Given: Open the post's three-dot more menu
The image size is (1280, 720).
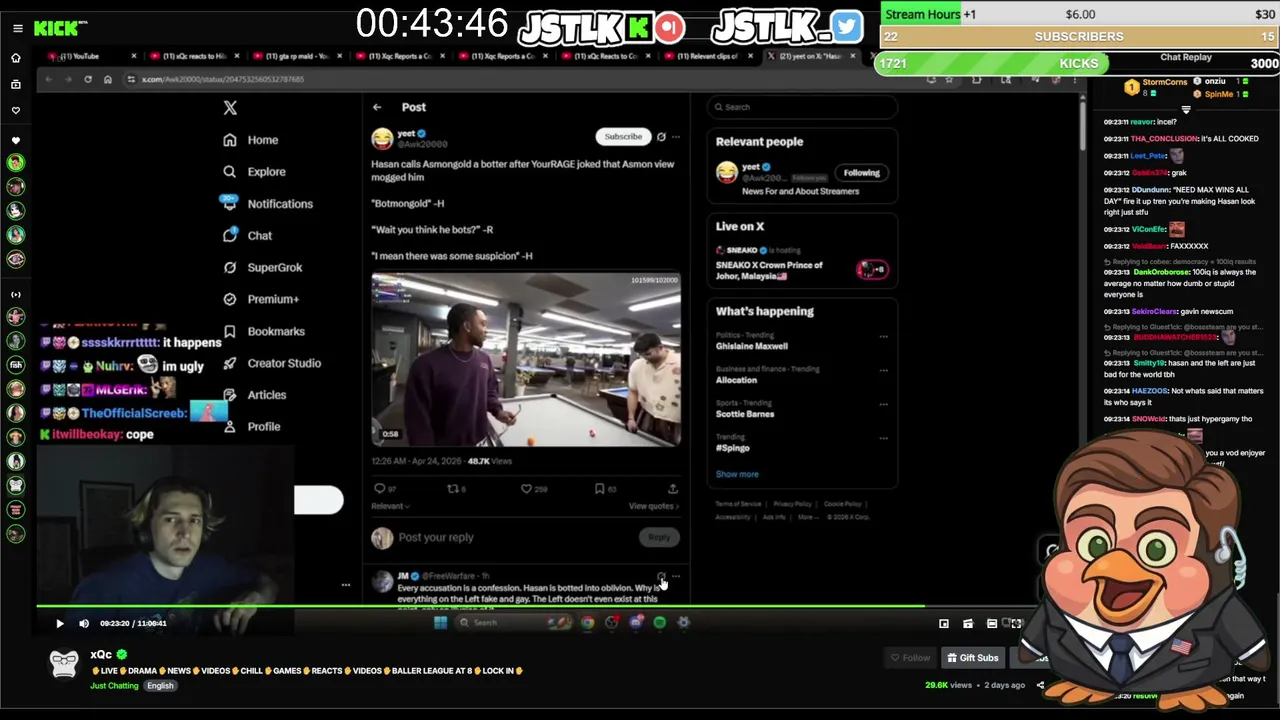Looking at the screenshot, I should click(676, 137).
